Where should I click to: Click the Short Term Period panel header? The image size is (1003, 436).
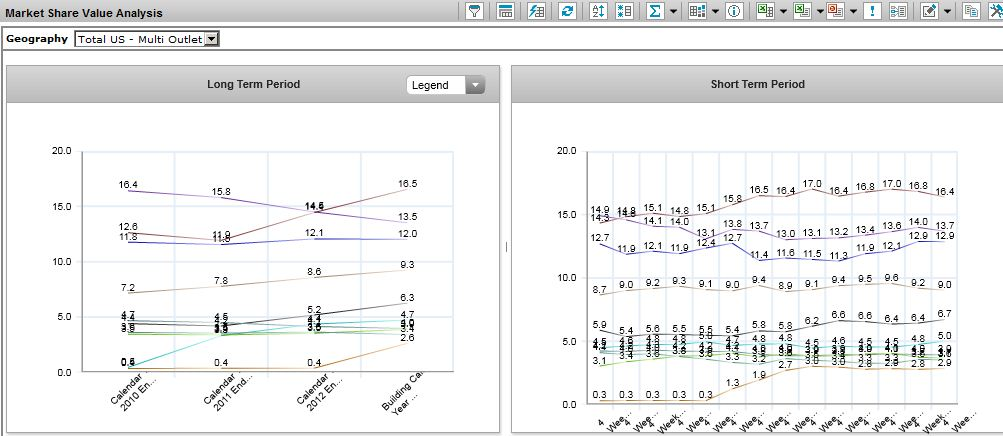(757, 85)
